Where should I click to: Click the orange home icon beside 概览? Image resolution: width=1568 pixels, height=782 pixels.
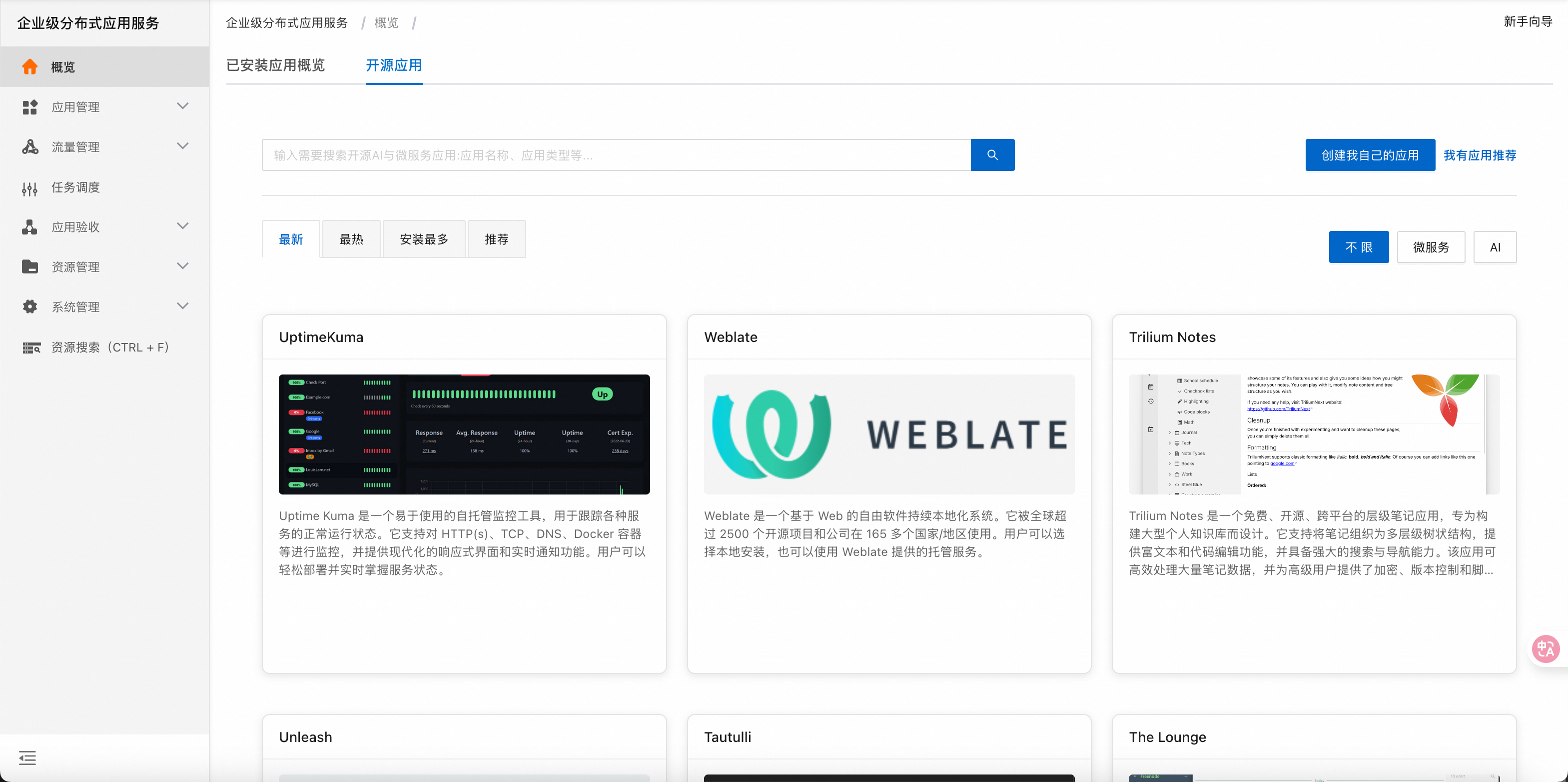pos(30,67)
